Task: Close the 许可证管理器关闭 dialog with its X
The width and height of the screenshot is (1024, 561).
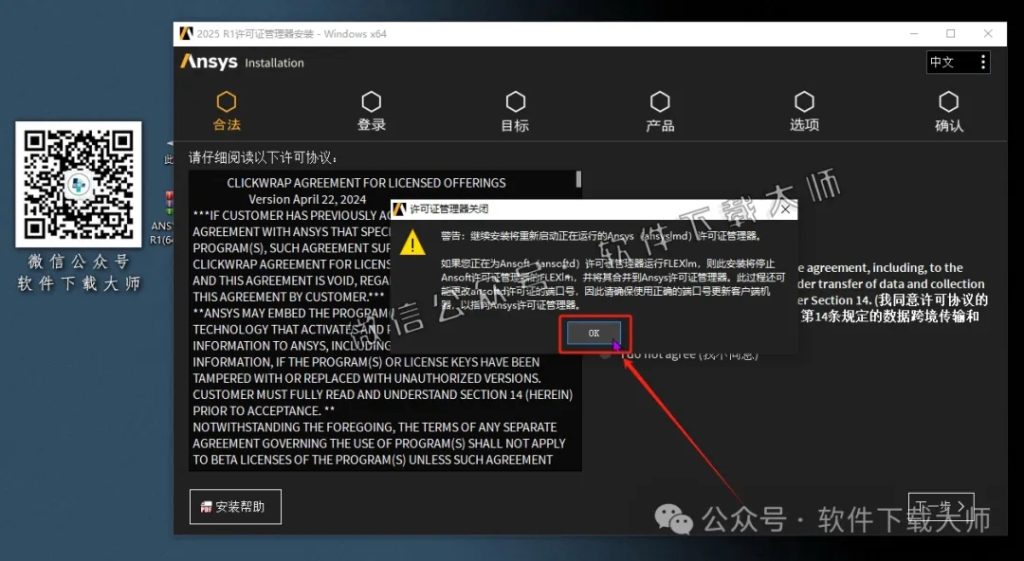Action: click(x=785, y=210)
